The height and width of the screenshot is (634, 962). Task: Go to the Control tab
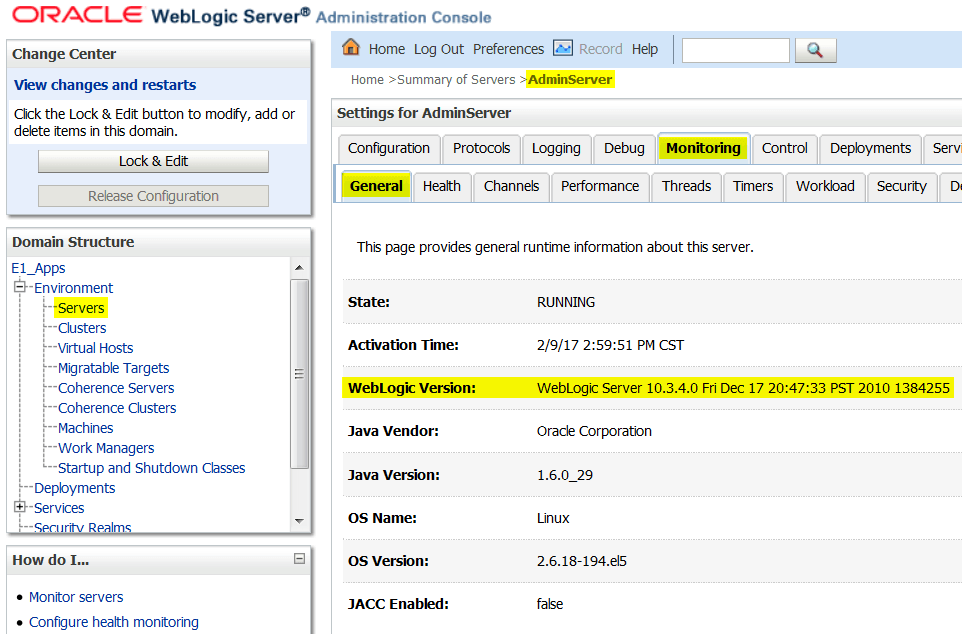pos(785,149)
